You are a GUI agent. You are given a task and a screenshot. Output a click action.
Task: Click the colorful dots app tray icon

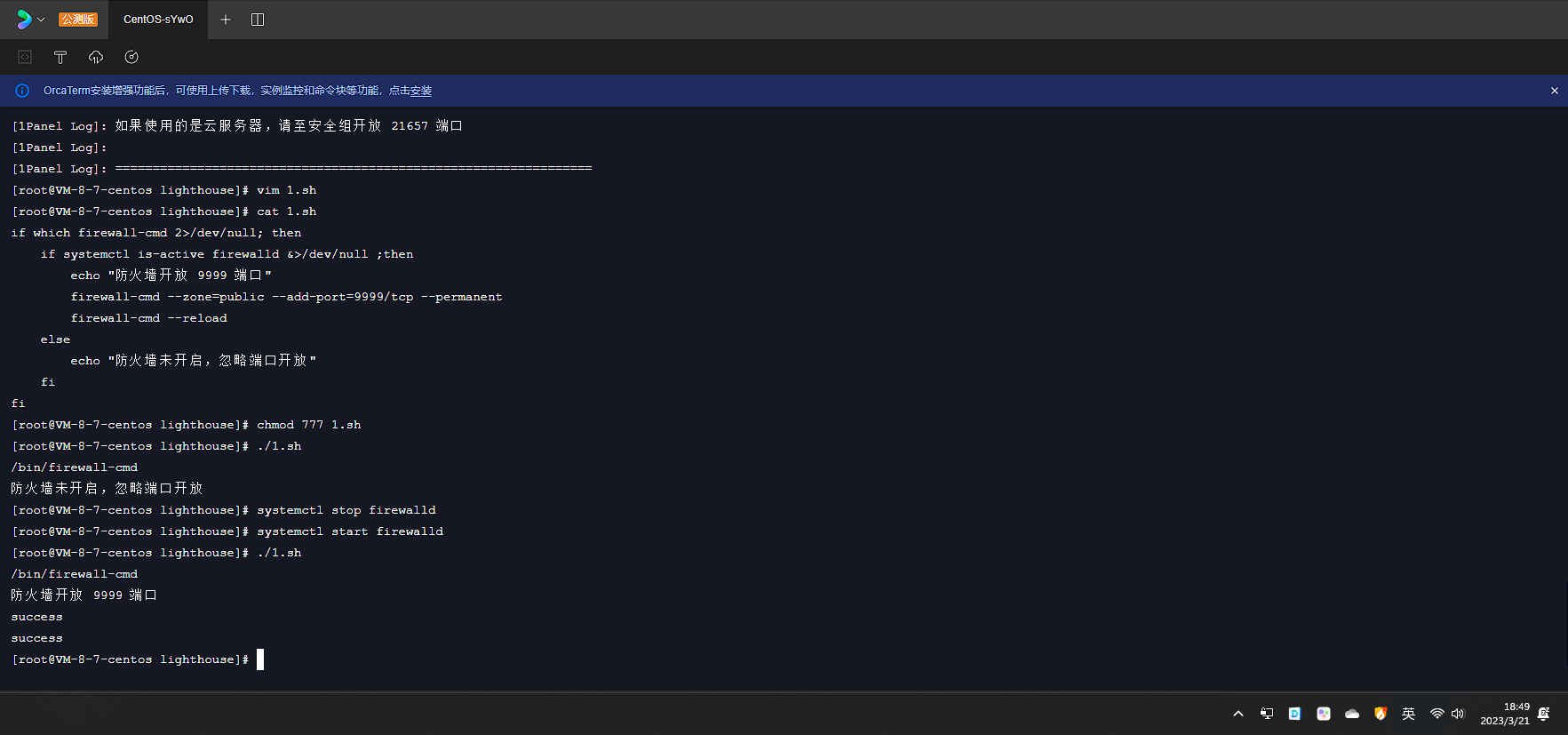point(1324,714)
